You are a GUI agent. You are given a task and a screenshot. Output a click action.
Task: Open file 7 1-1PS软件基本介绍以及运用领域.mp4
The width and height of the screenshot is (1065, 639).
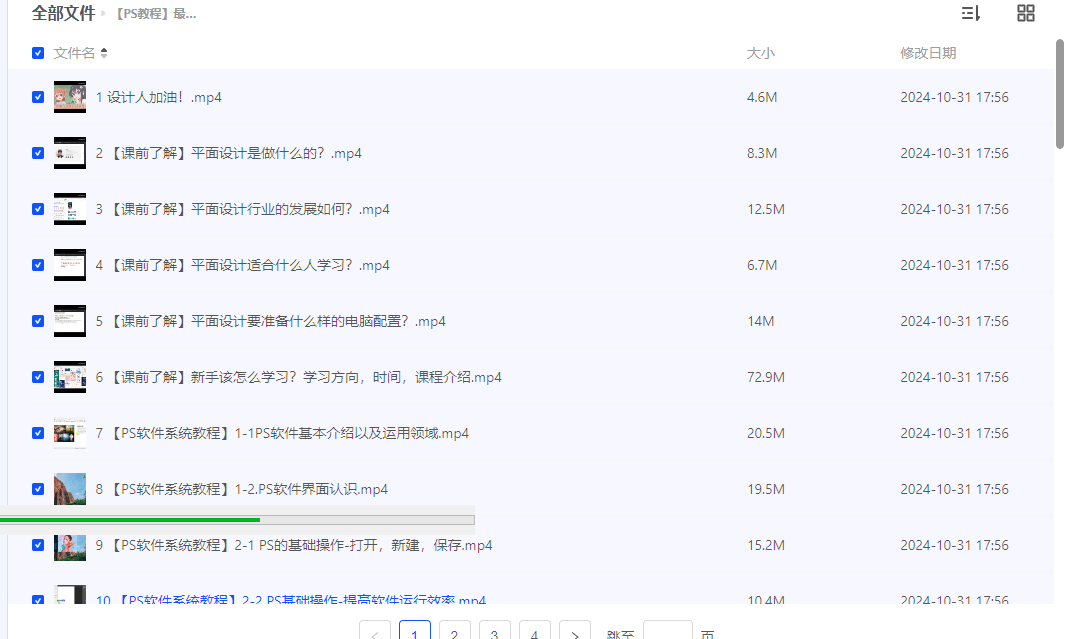pos(282,433)
